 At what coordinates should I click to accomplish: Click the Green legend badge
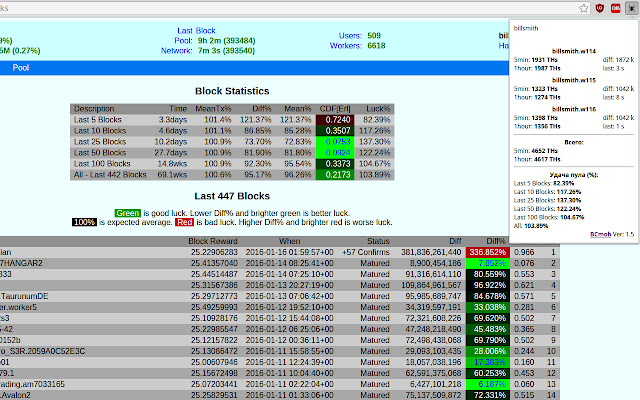(x=128, y=213)
